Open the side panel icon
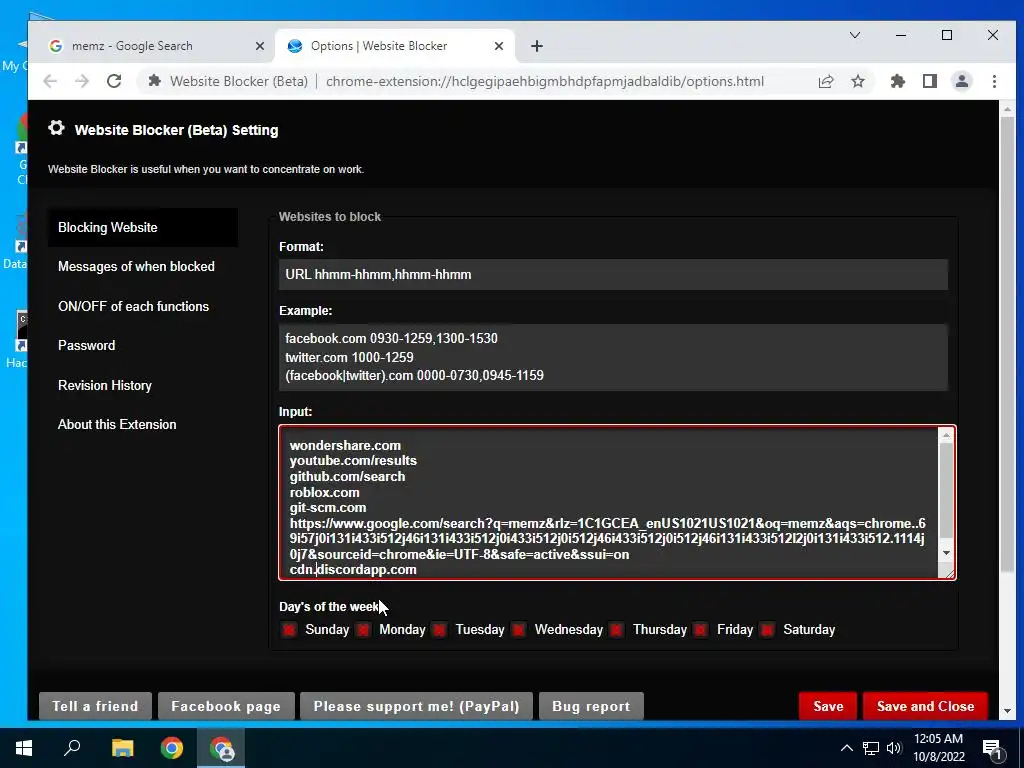 pos(930,81)
